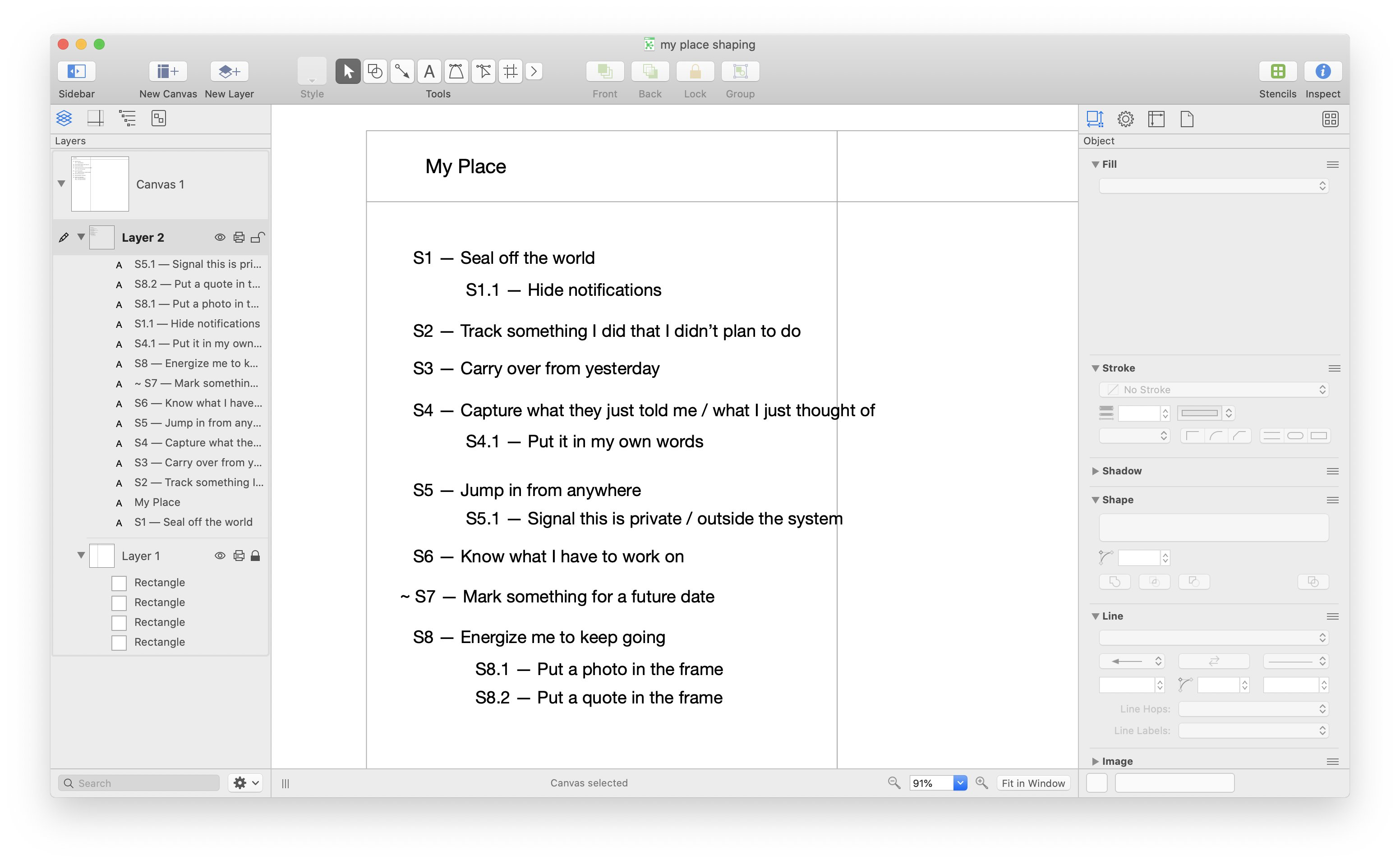Click the Group toolbar icon
Screen dimensions: 1400x864
click(x=740, y=71)
